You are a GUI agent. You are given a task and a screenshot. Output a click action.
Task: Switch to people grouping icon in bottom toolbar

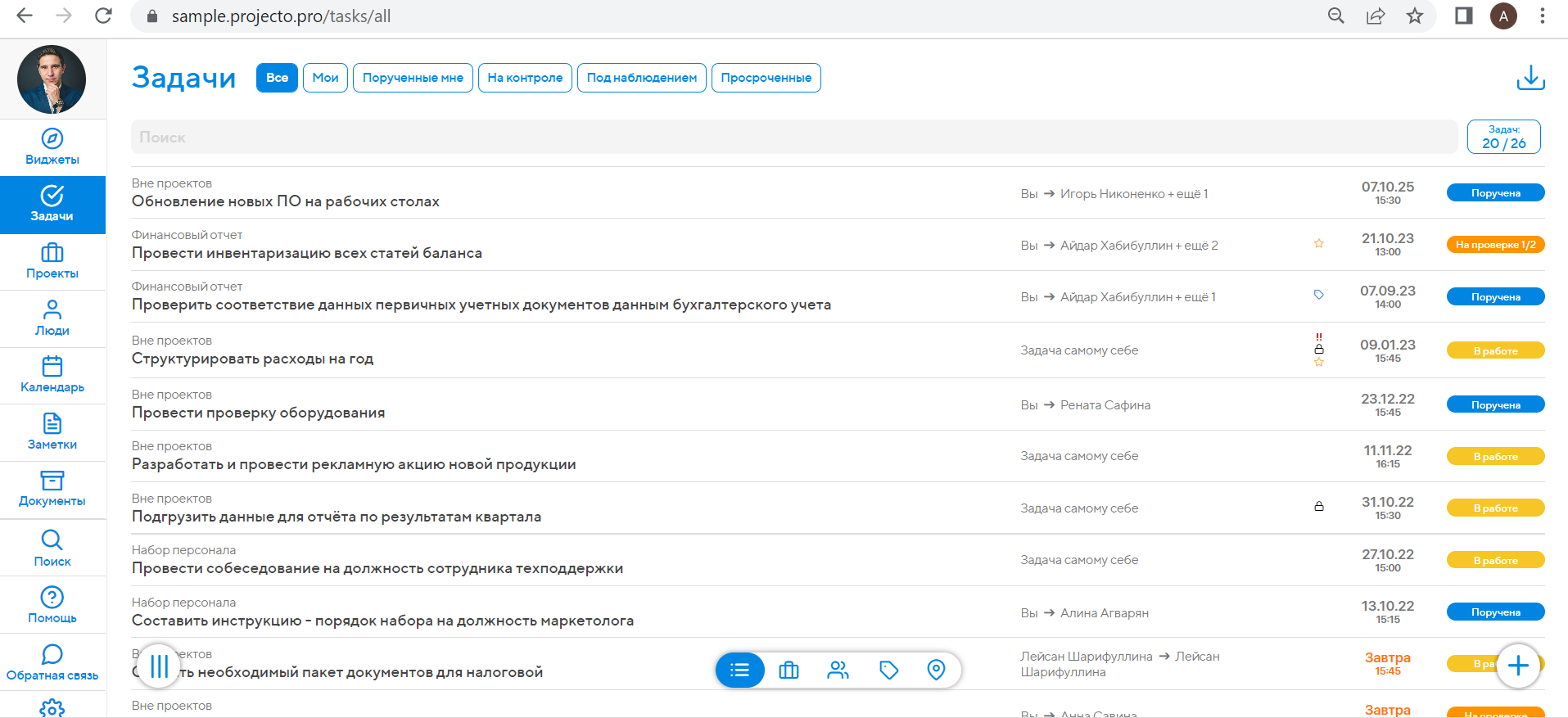tap(838, 671)
